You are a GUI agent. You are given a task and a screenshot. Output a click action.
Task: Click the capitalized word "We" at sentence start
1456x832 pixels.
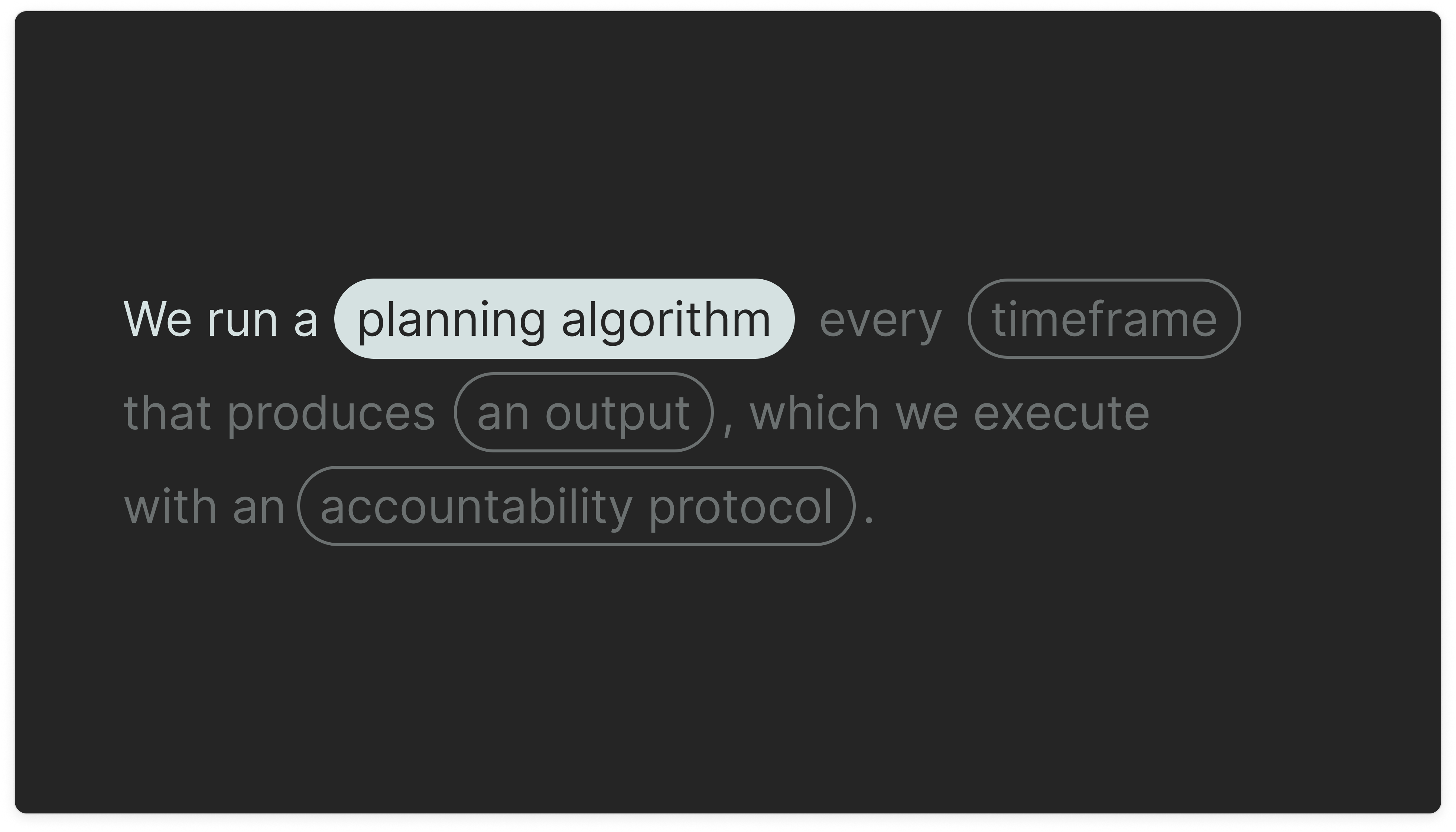(x=158, y=319)
